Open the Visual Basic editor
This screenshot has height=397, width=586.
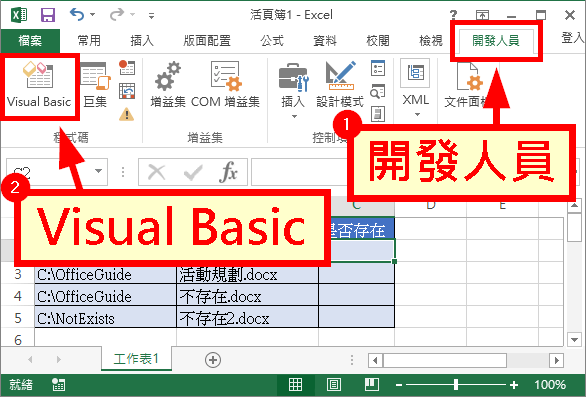click(x=39, y=85)
